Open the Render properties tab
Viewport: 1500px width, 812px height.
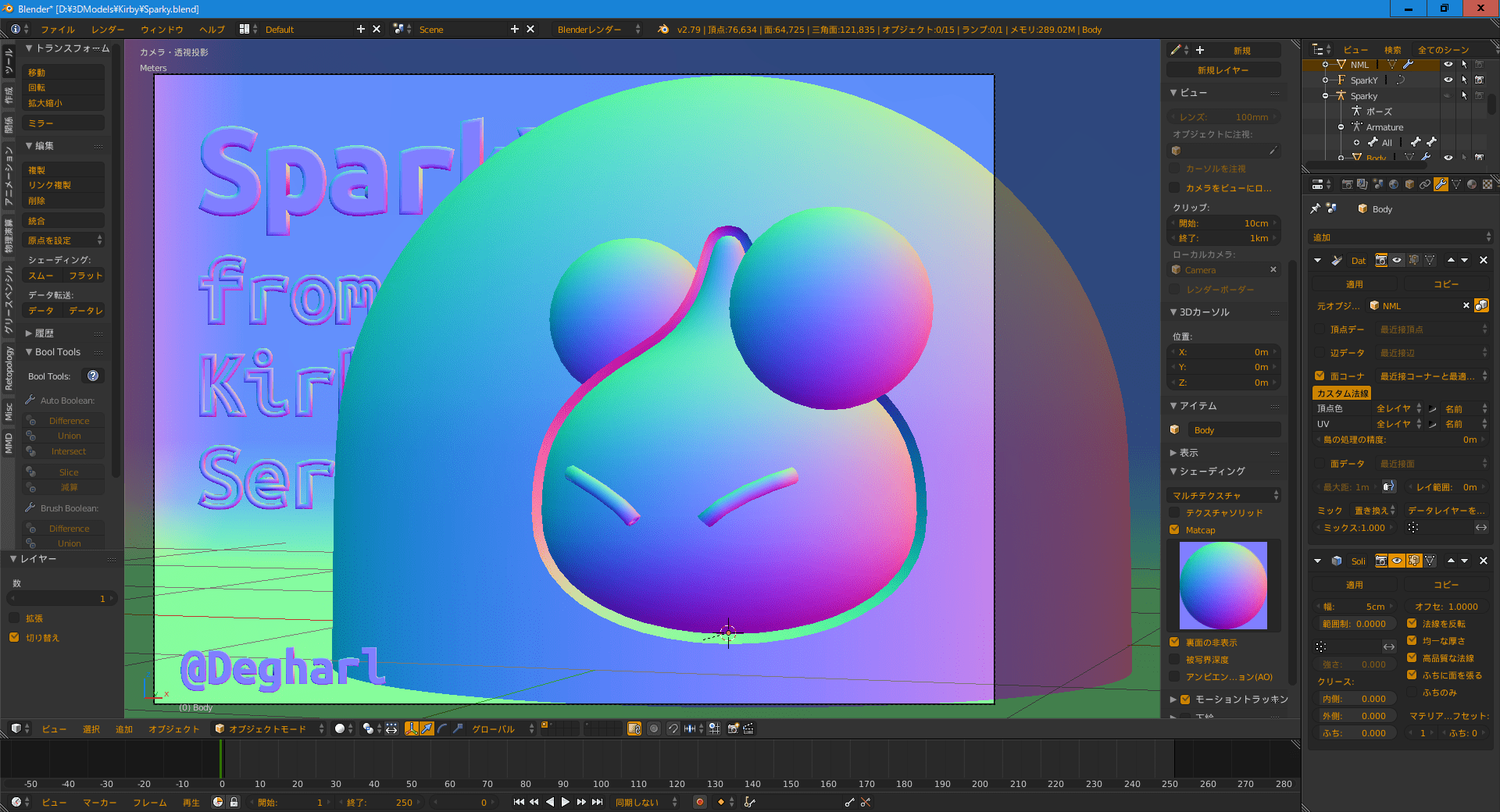(x=1347, y=184)
